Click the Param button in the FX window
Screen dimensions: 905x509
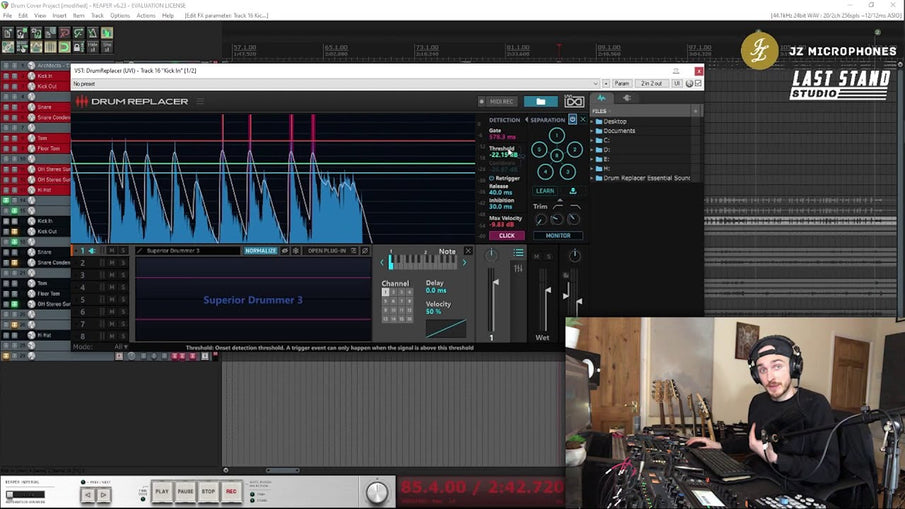click(622, 84)
